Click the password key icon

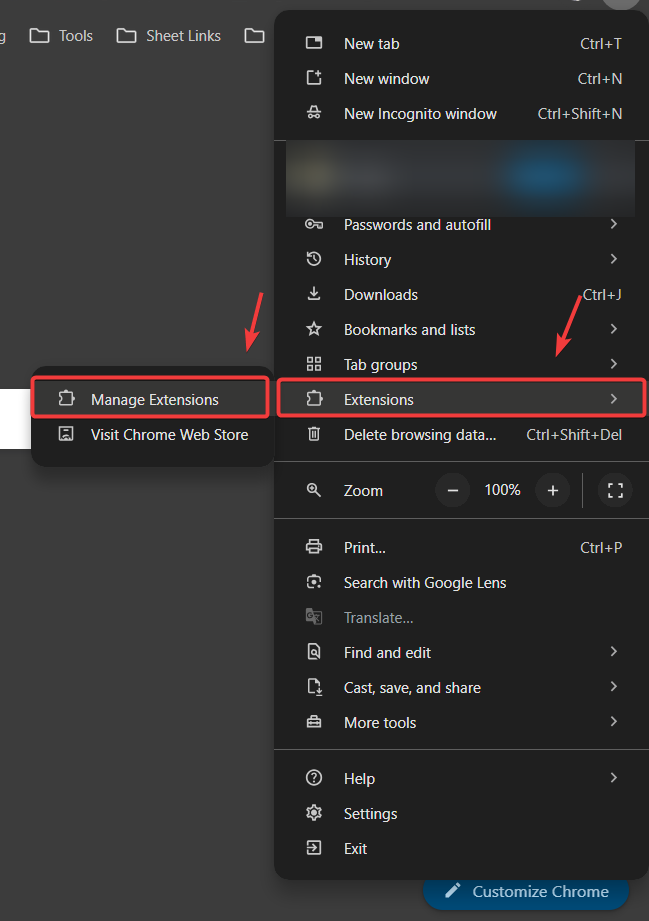[x=314, y=224]
